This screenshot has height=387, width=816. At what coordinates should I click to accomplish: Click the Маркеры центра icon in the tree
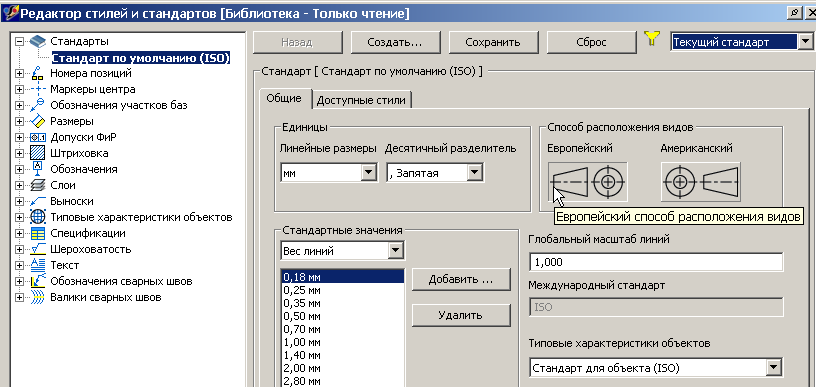tap(37, 89)
